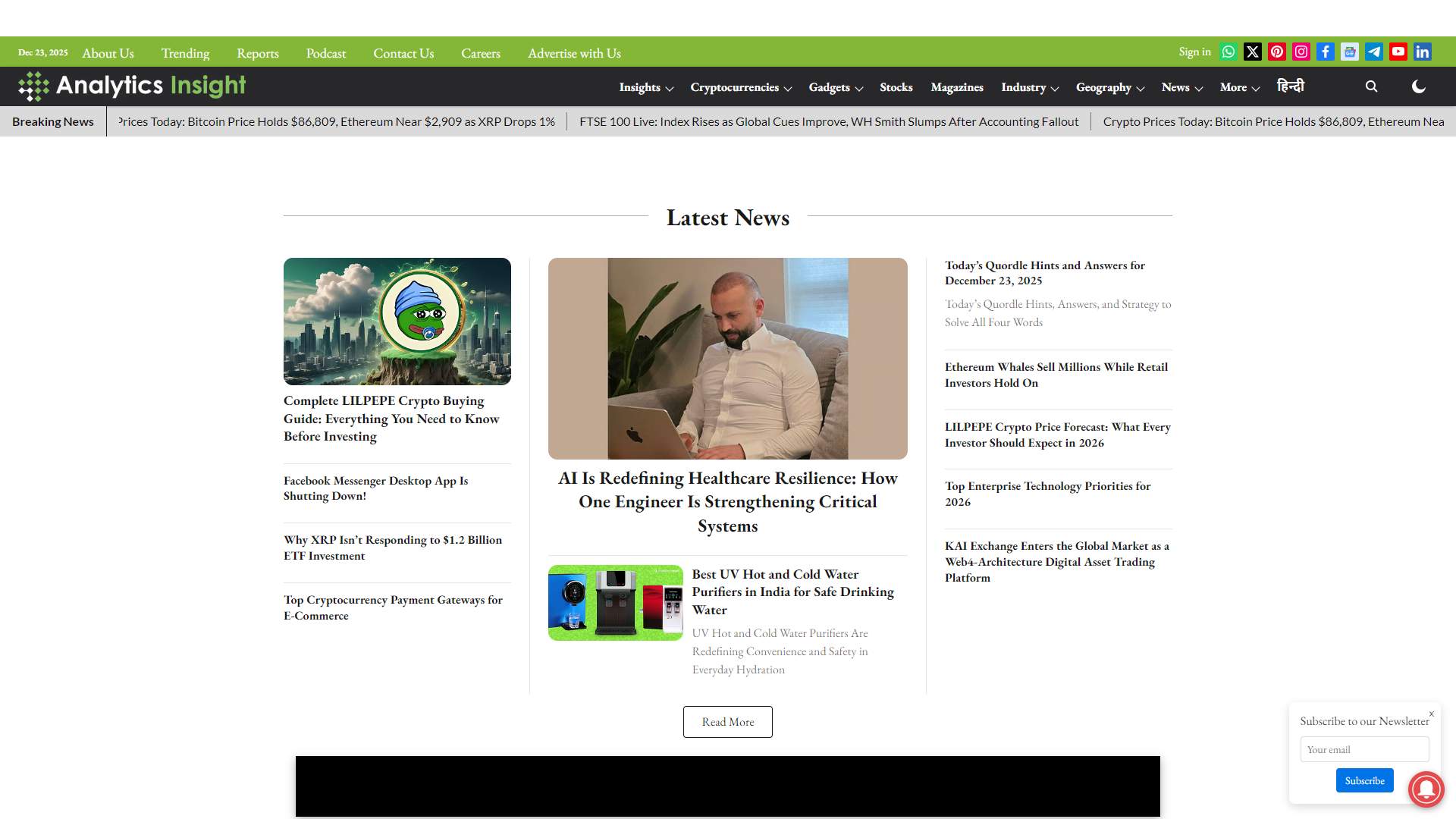Click the Your email input field
Viewport: 1456px width, 819px height.
point(1364,749)
